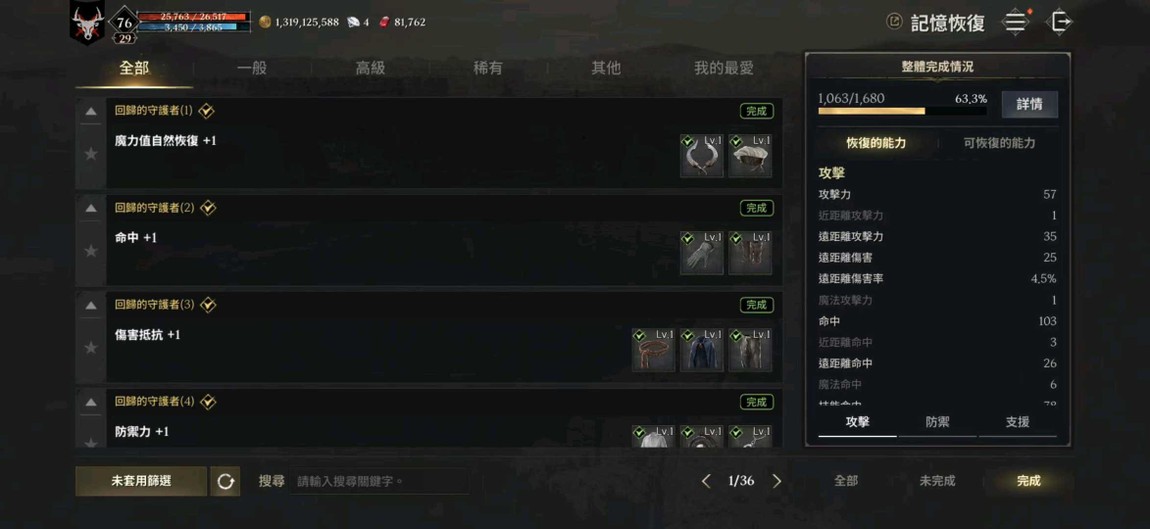Click the search keyword input field

(379, 481)
